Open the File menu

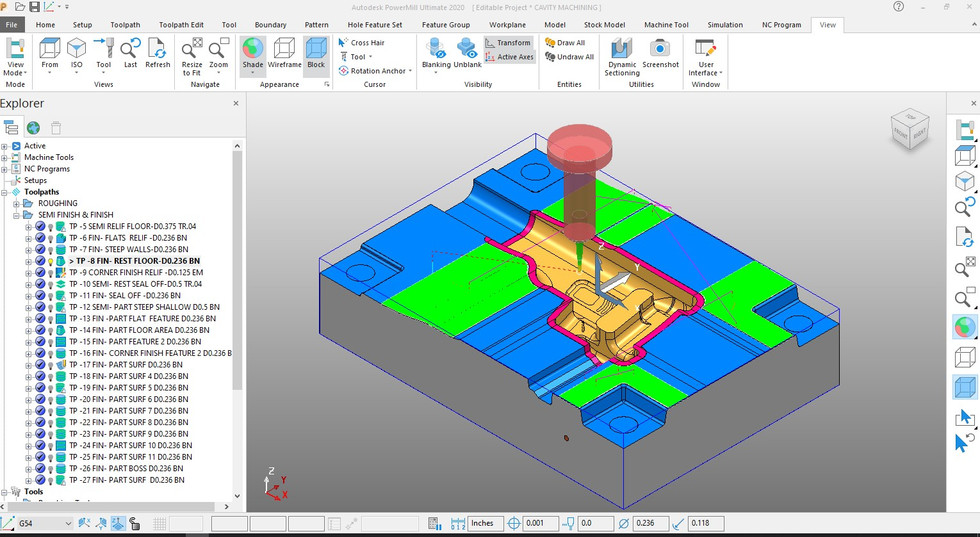pos(12,25)
